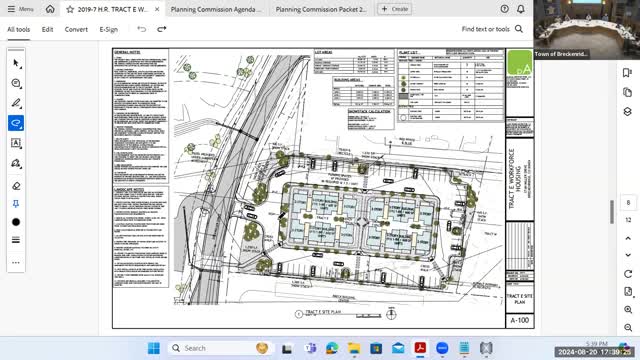Zoom out of the document
The width and height of the screenshot is (640, 360).
[x=628, y=327]
